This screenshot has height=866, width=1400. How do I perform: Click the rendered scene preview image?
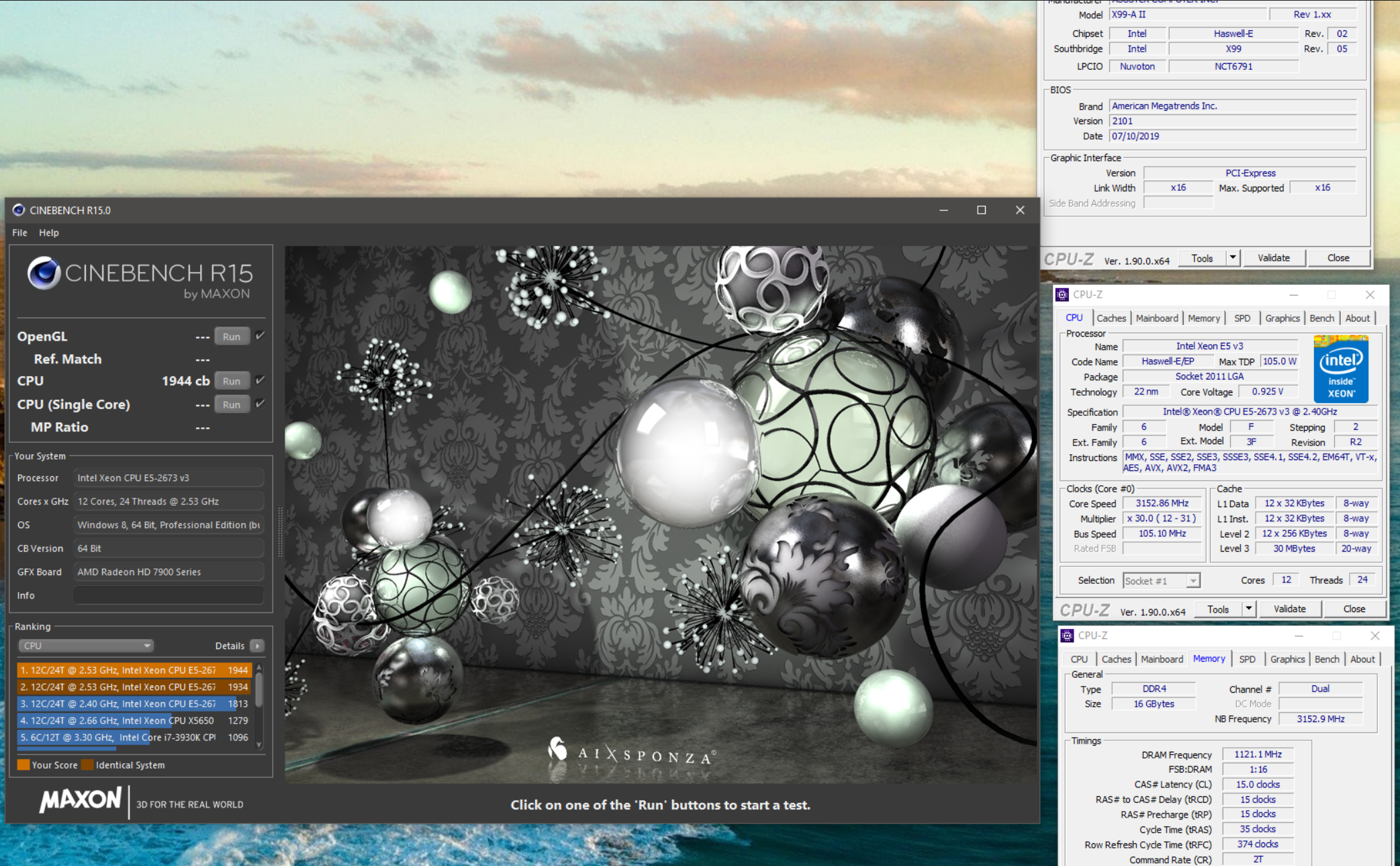click(x=661, y=514)
